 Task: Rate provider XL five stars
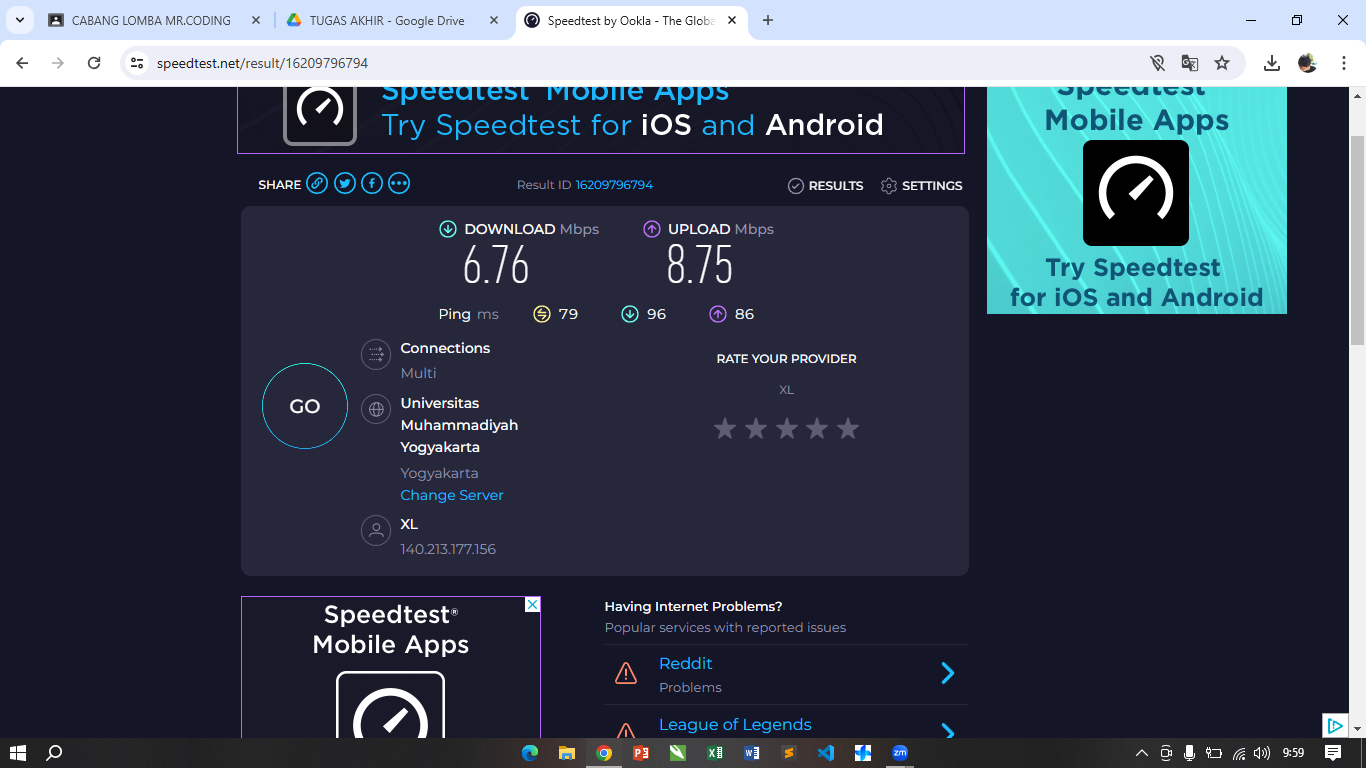point(848,429)
